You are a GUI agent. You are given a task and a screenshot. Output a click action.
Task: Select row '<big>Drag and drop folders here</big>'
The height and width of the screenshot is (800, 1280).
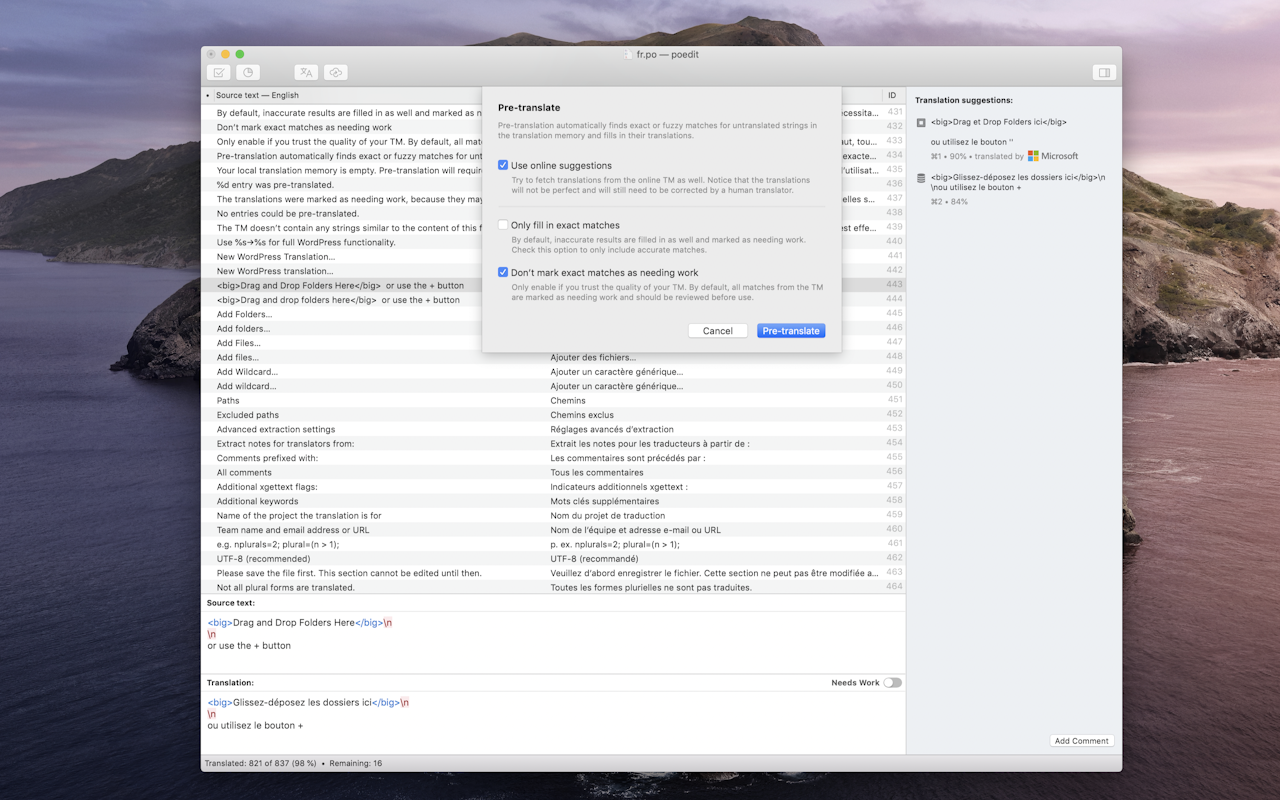(x=342, y=300)
